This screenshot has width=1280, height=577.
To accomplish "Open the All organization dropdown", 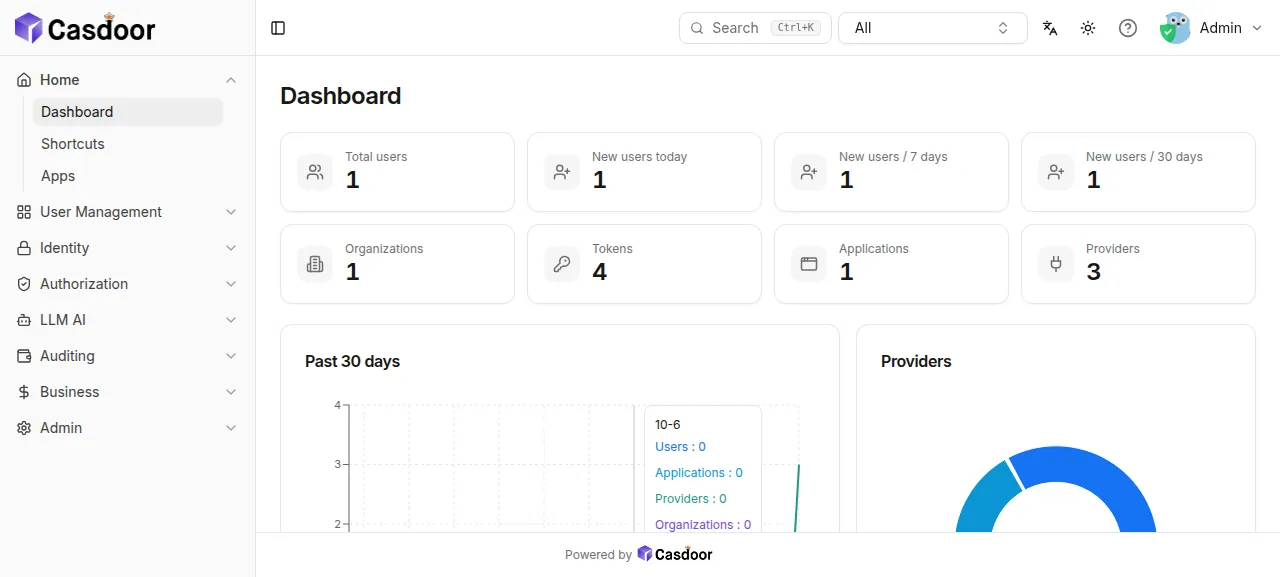I will tap(933, 28).
